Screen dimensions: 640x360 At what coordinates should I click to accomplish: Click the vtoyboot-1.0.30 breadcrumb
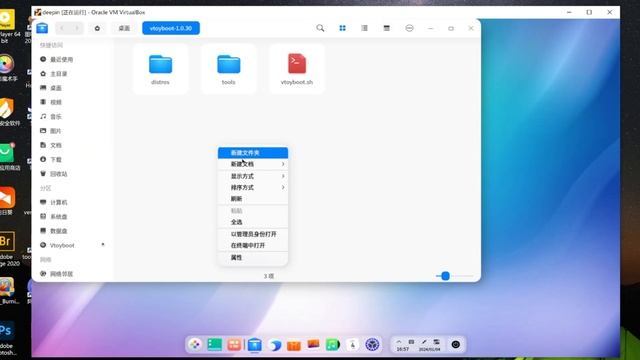[x=171, y=28]
